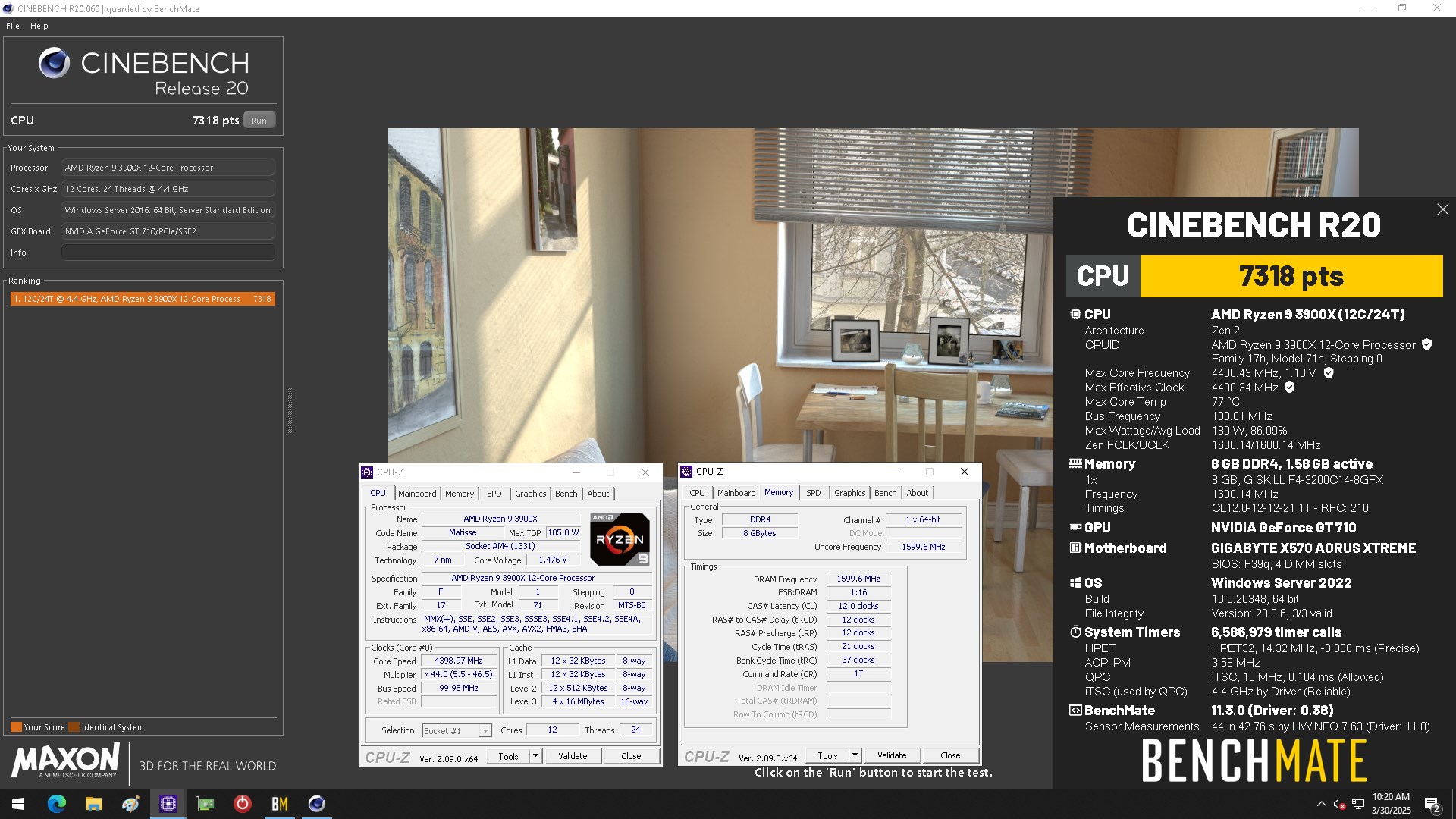Click Close button in left CPU-Z window
This screenshot has width=1456, height=819.
point(631,755)
